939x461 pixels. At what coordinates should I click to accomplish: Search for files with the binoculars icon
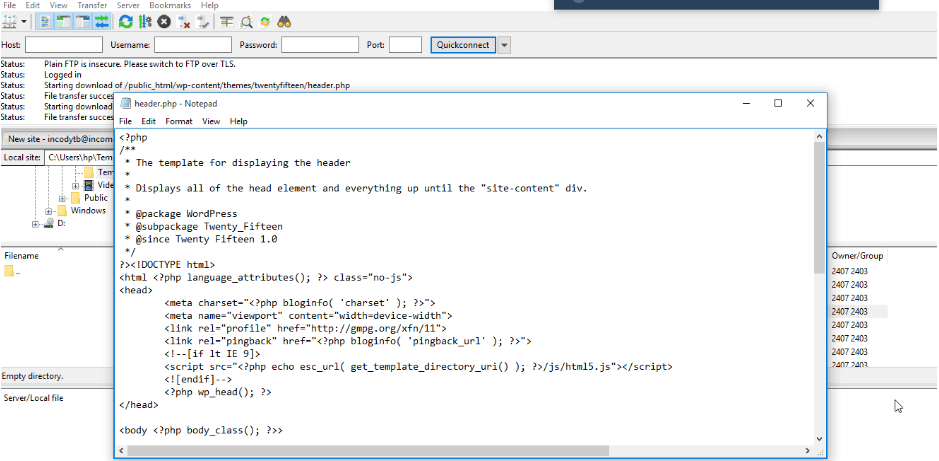click(x=284, y=22)
